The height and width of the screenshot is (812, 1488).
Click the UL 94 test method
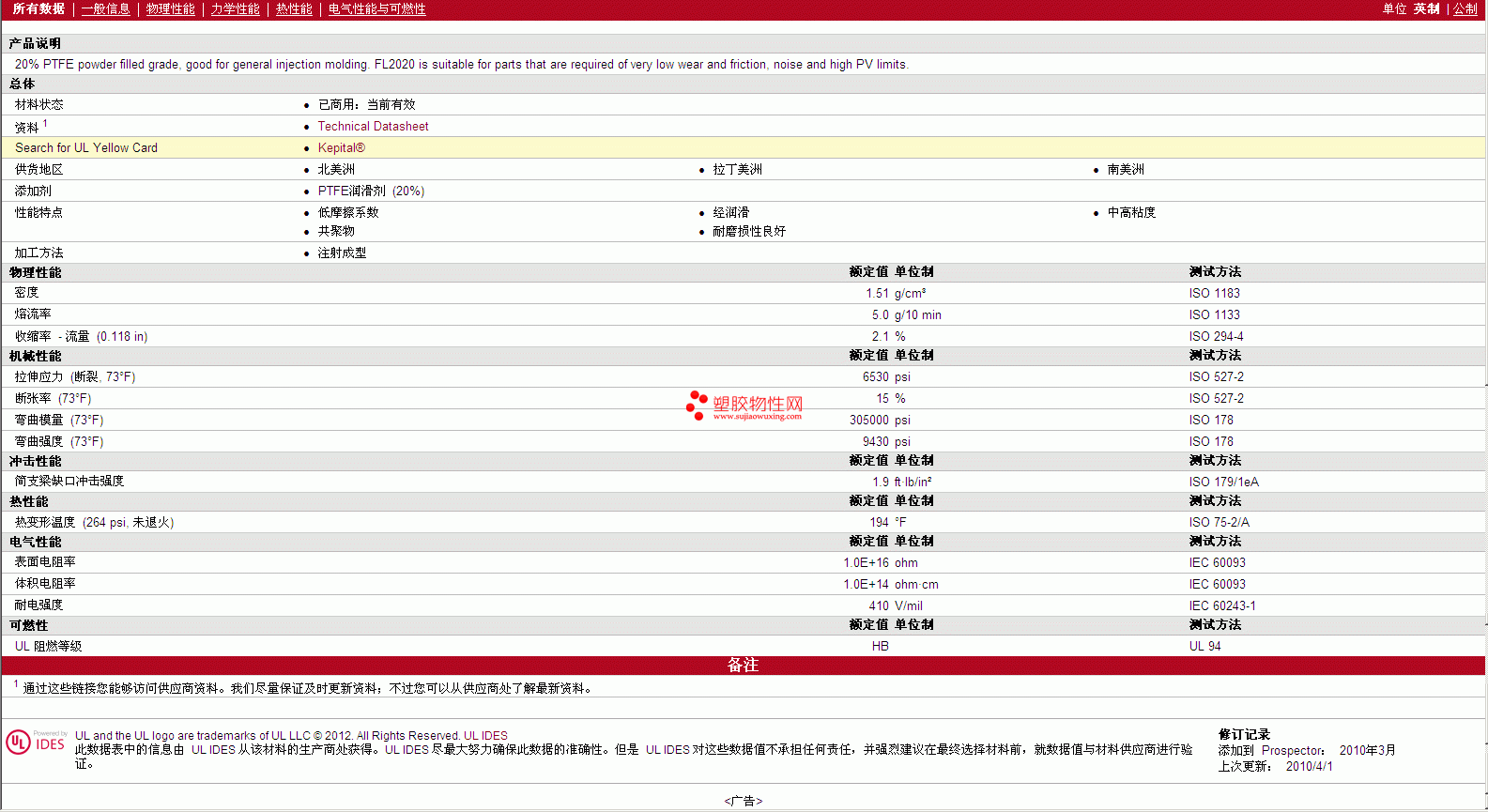pyautogui.click(x=1204, y=647)
